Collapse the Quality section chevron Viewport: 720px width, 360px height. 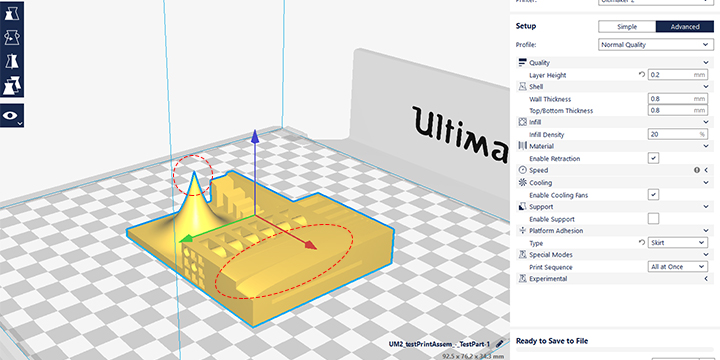(x=706, y=63)
